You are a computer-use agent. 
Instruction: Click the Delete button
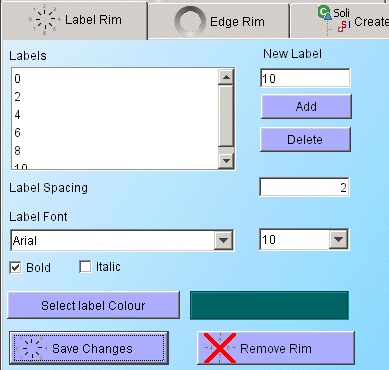305,140
